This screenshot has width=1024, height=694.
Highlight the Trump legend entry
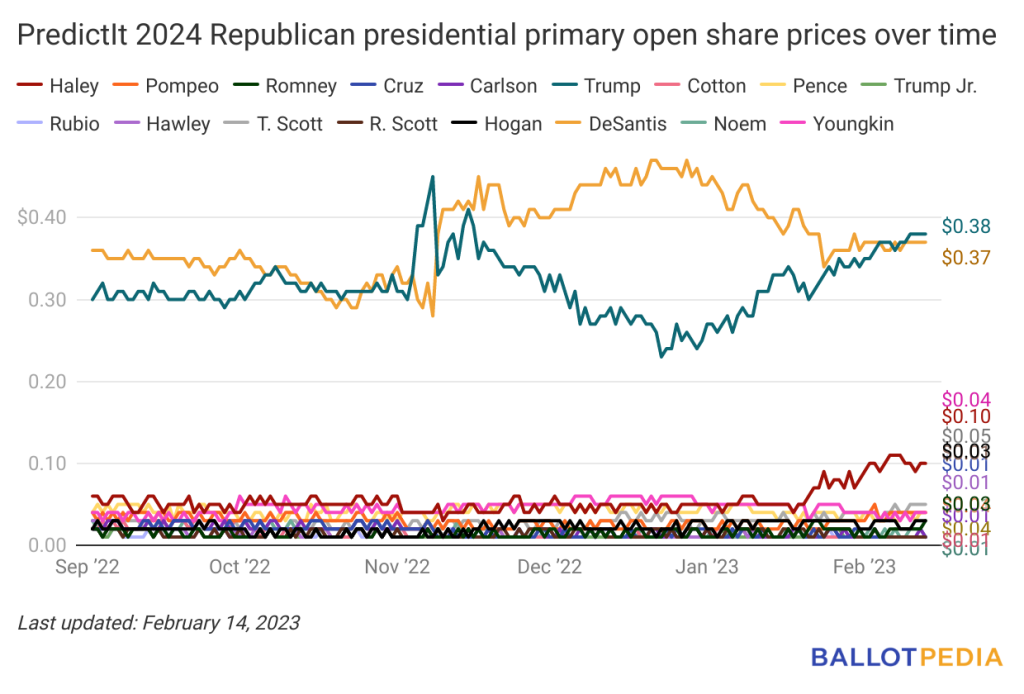596,86
